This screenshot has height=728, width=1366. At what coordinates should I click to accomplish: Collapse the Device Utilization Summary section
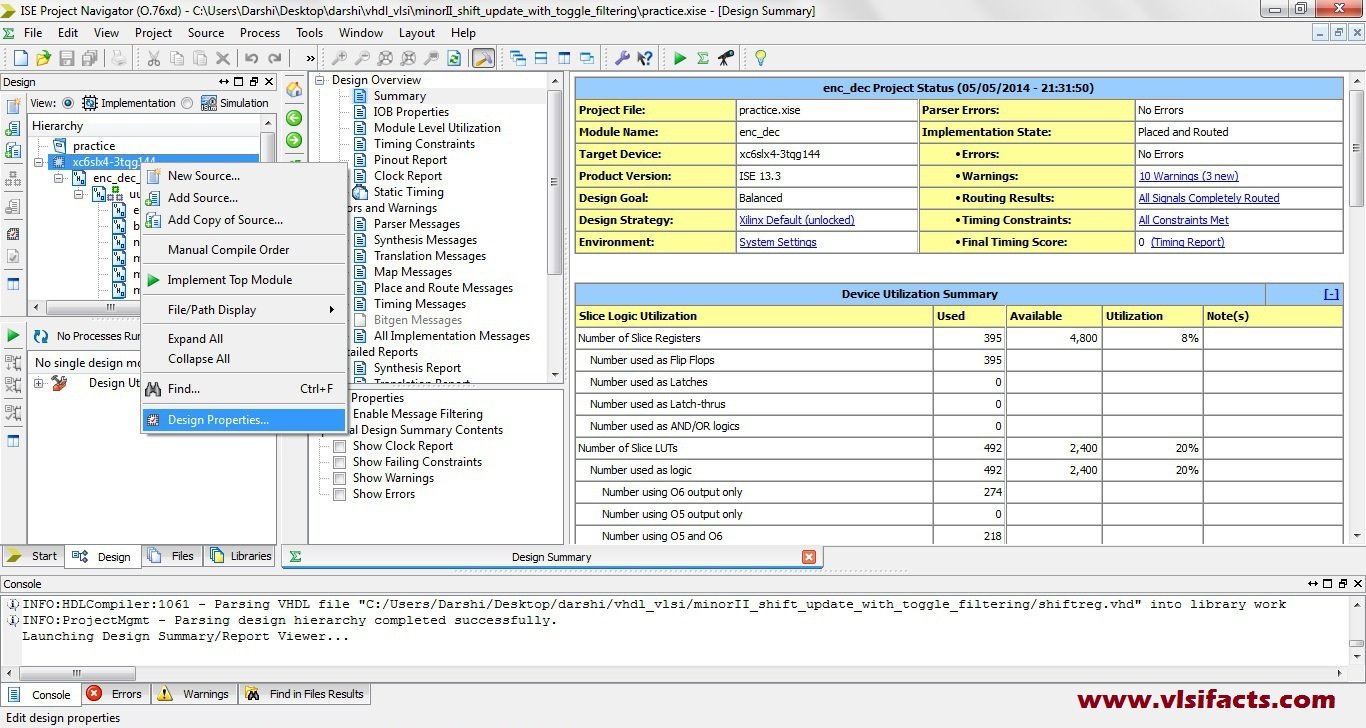click(1331, 294)
